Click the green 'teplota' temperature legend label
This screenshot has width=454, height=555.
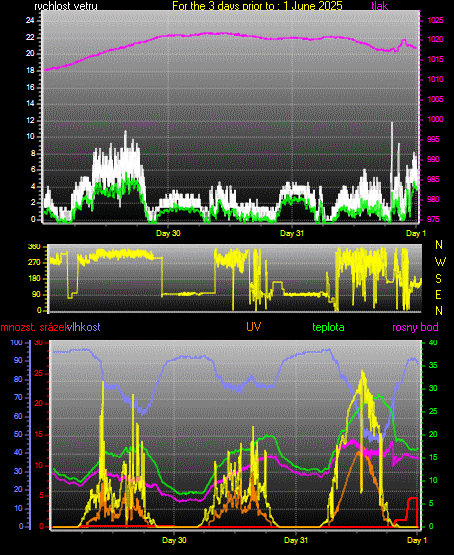[328, 327]
